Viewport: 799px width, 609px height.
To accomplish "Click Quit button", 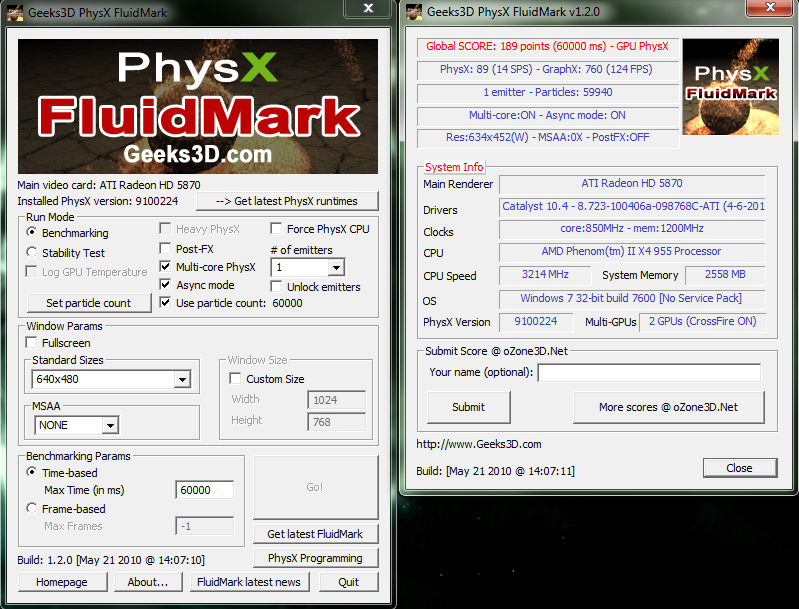I will pyautogui.click(x=349, y=582).
